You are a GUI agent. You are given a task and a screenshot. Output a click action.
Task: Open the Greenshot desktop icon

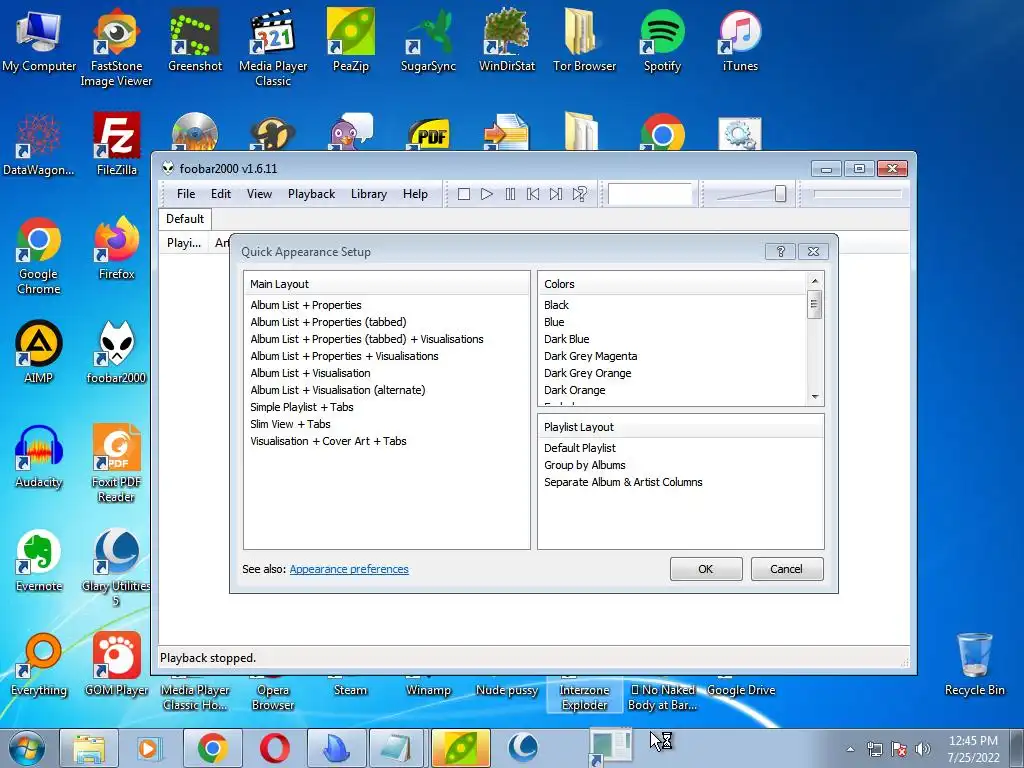click(195, 41)
